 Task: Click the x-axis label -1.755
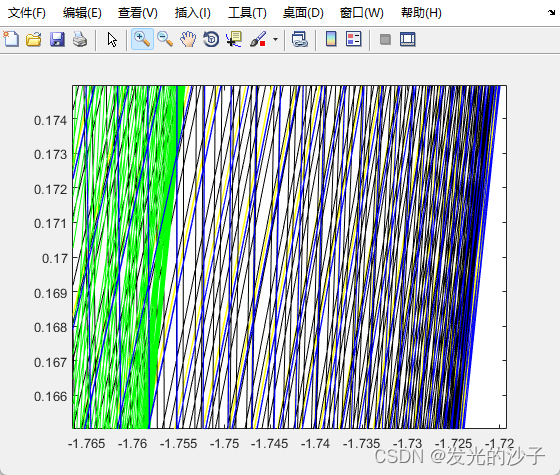click(x=178, y=444)
